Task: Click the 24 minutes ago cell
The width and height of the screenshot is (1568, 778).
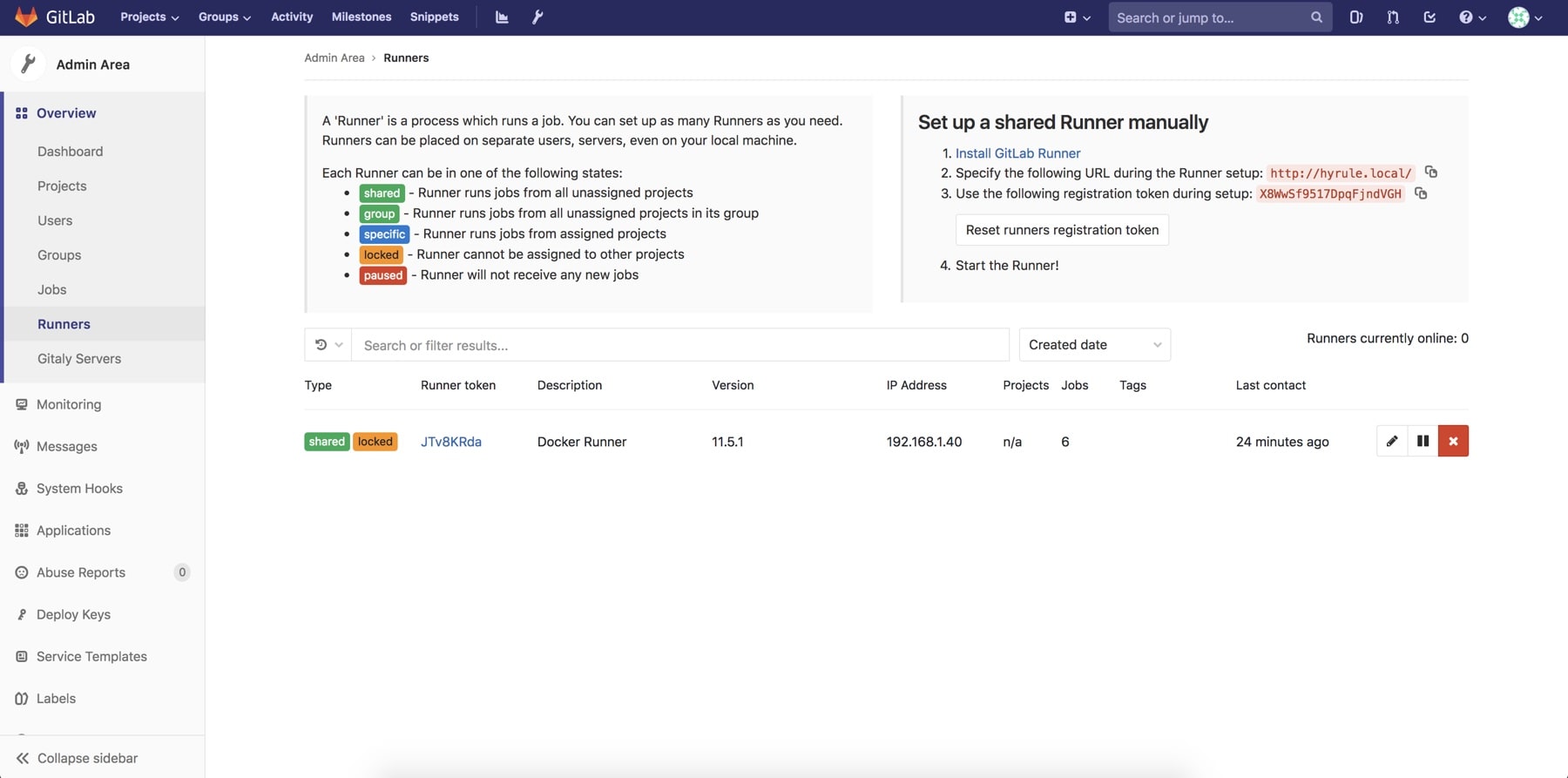Action: pos(1282,442)
